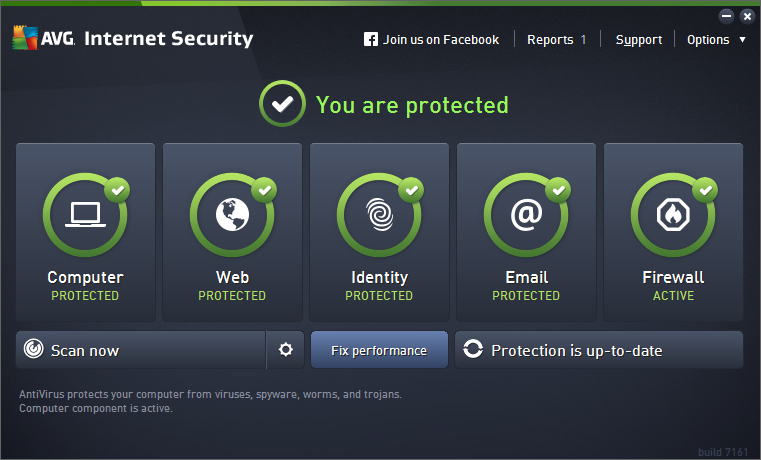Click the Scan now radar icon
761x460 pixels.
click(x=34, y=350)
